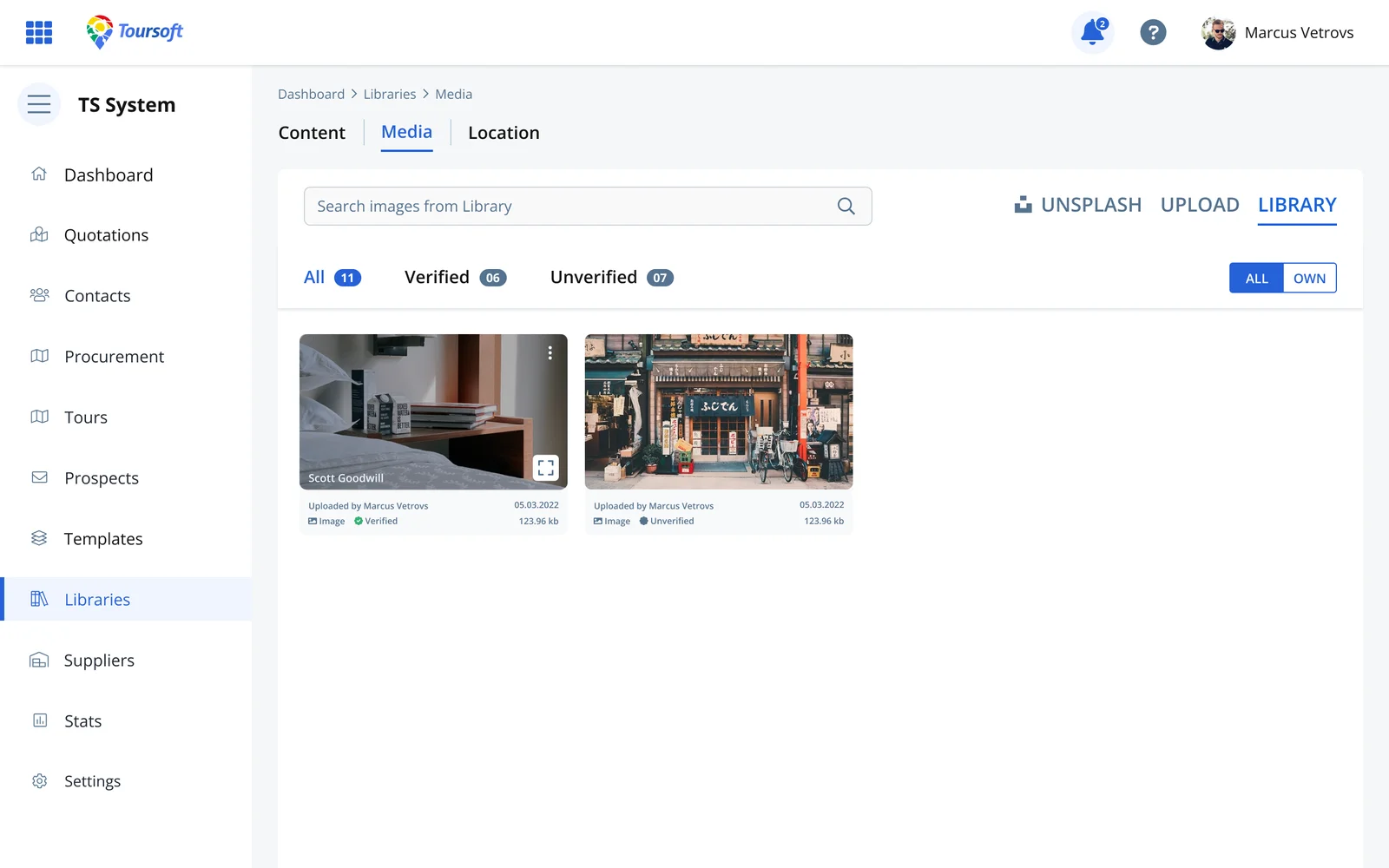
Task: Click the Settings gear icon
Action: point(39,781)
